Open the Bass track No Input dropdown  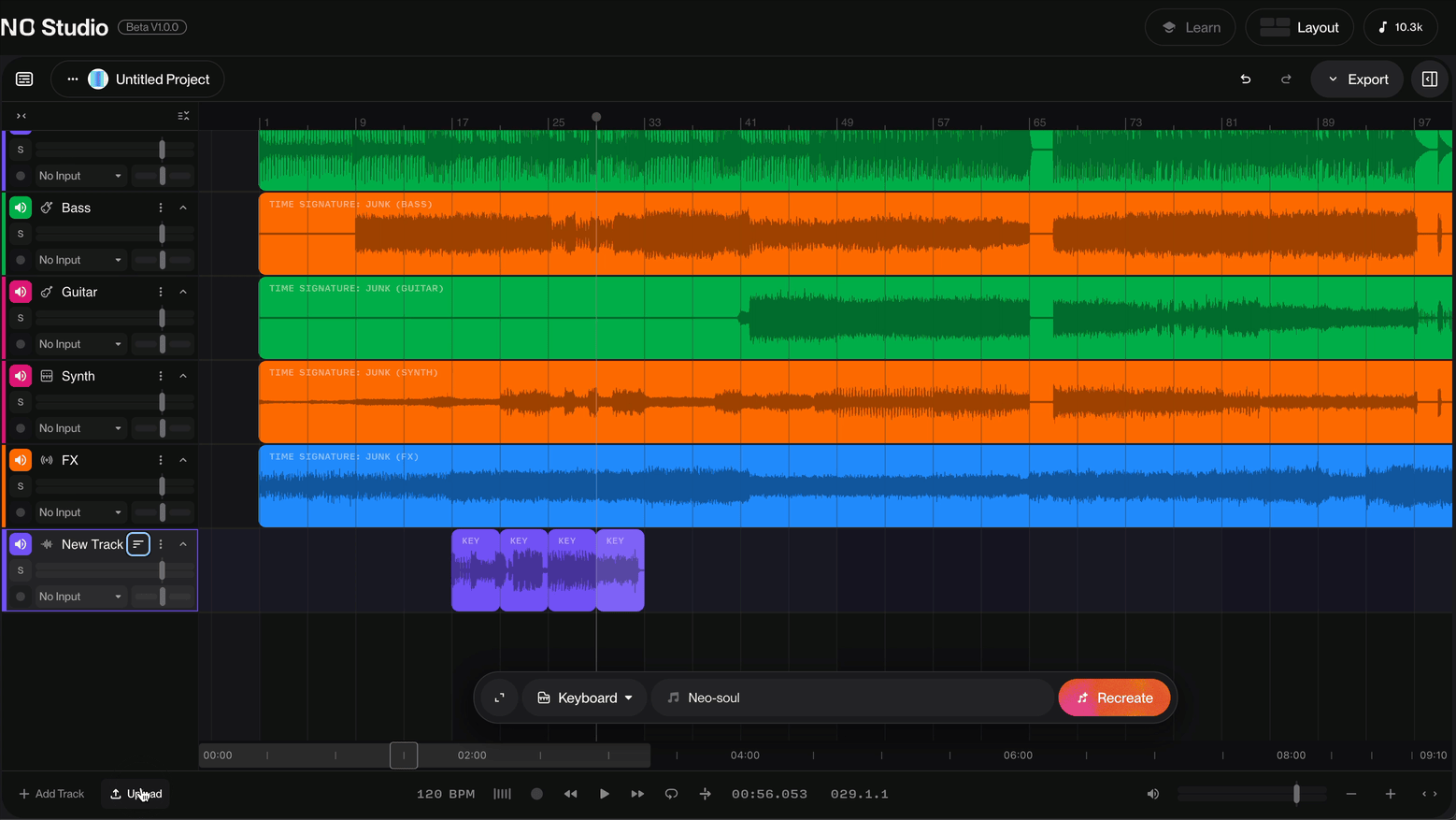pos(80,260)
